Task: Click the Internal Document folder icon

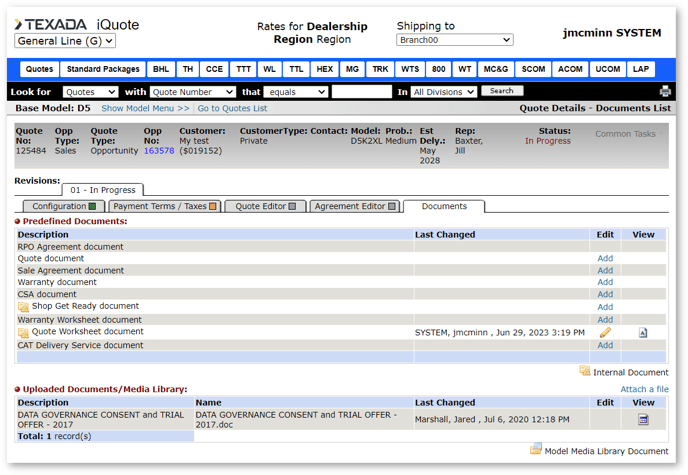Action: tap(585, 371)
